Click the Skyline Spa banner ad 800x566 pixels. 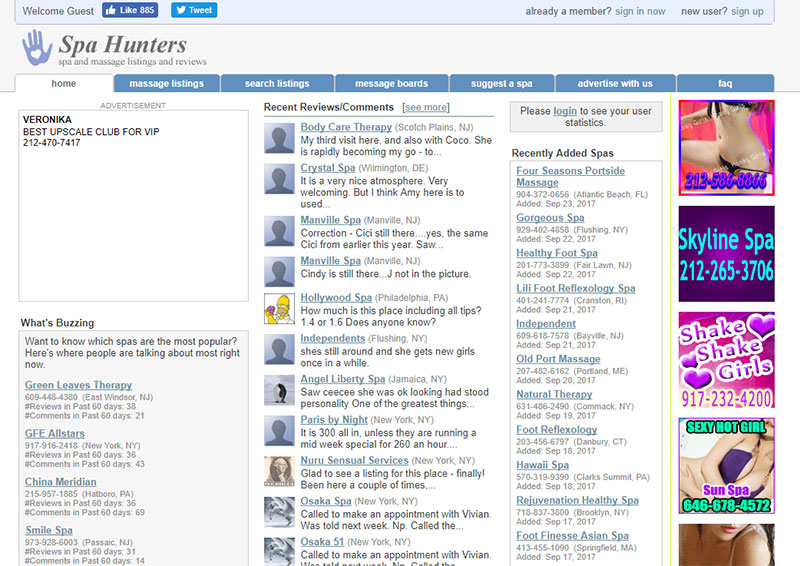click(726, 254)
